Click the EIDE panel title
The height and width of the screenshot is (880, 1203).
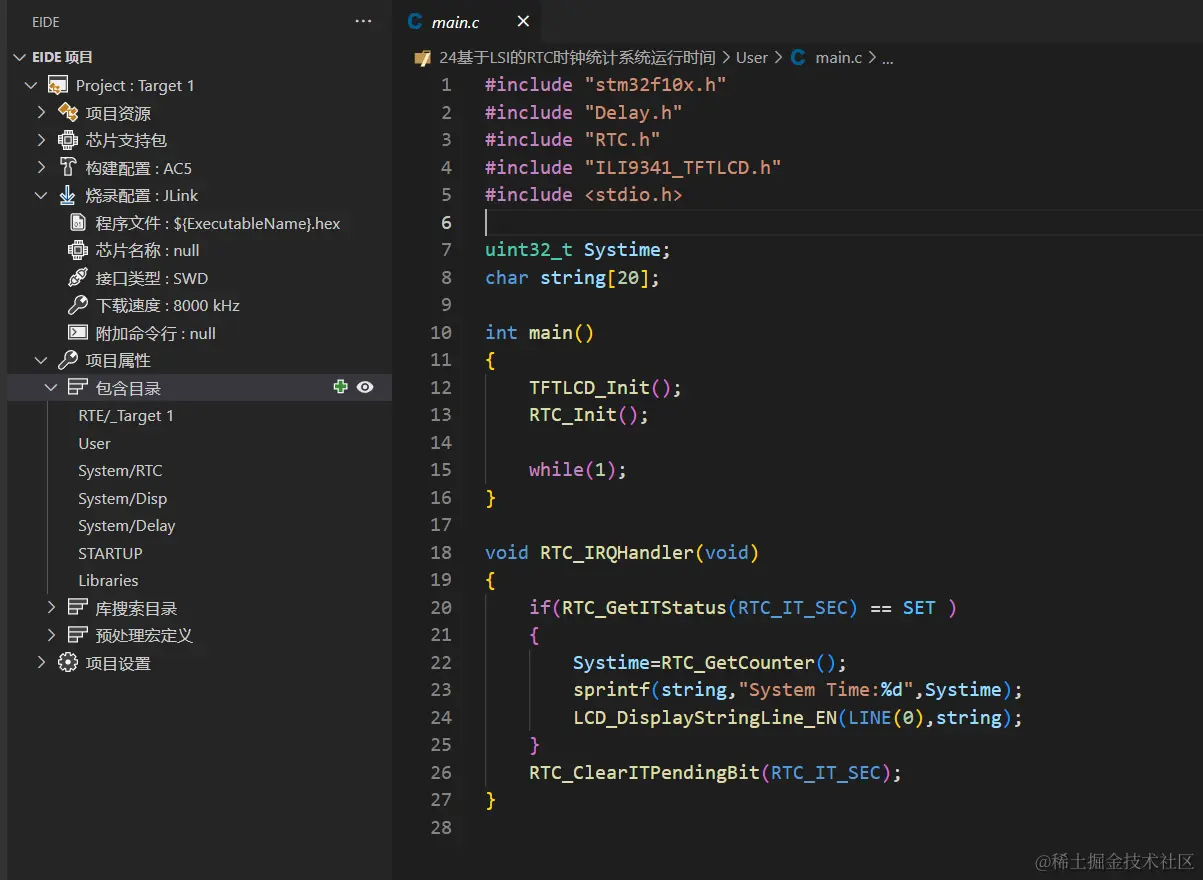[x=46, y=21]
